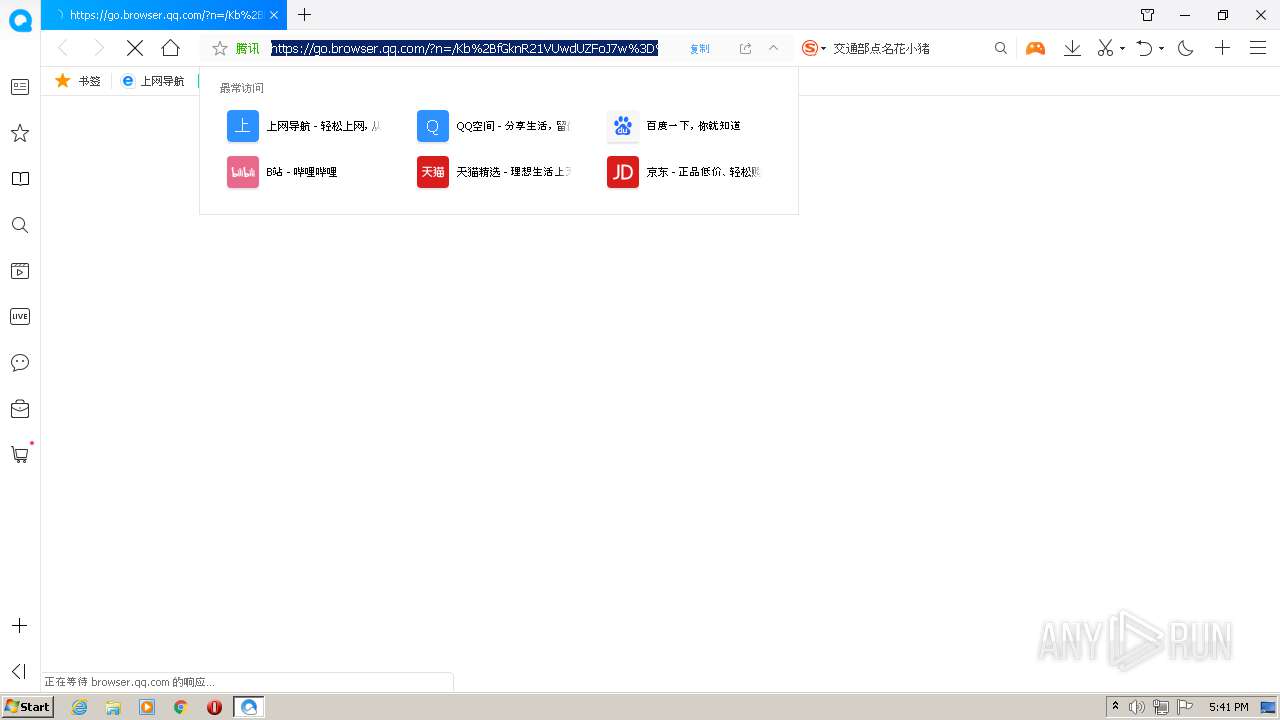This screenshot has width=1280, height=720.
Task: Open the sidebar chat bubble icon
Action: pyautogui.click(x=20, y=363)
